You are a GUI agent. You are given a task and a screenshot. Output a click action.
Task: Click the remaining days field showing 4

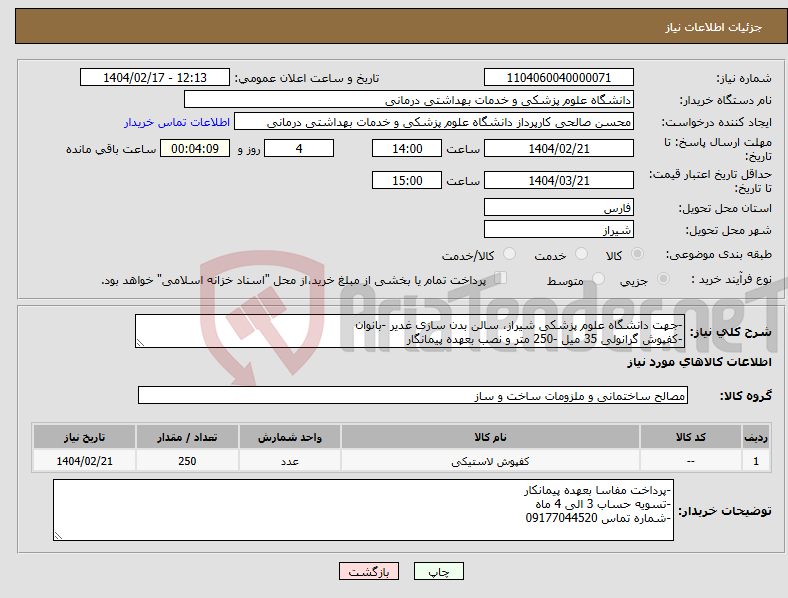click(x=299, y=148)
